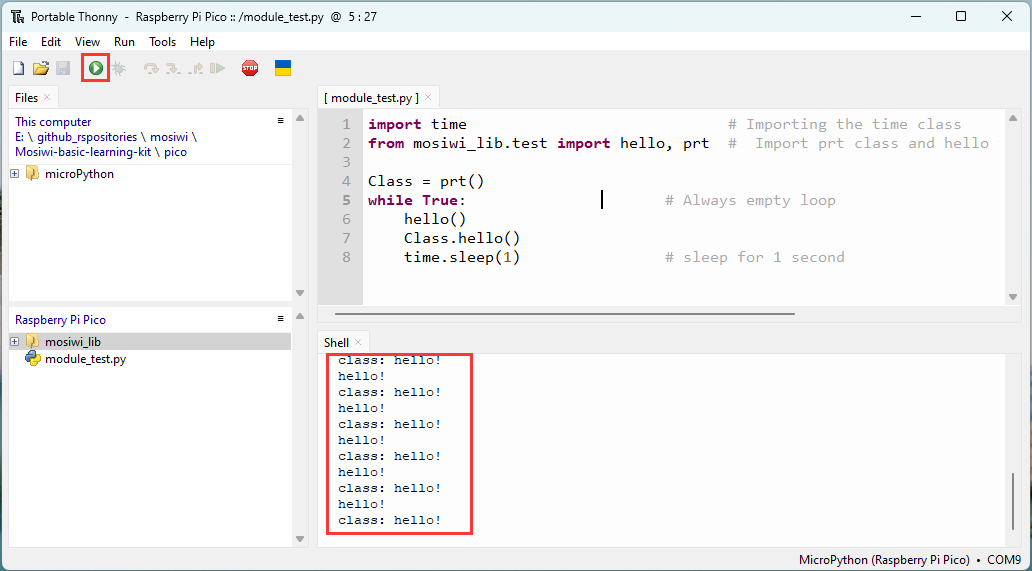Click line number 1 in gutter
The width and height of the screenshot is (1032, 571).
tap(346, 124)
